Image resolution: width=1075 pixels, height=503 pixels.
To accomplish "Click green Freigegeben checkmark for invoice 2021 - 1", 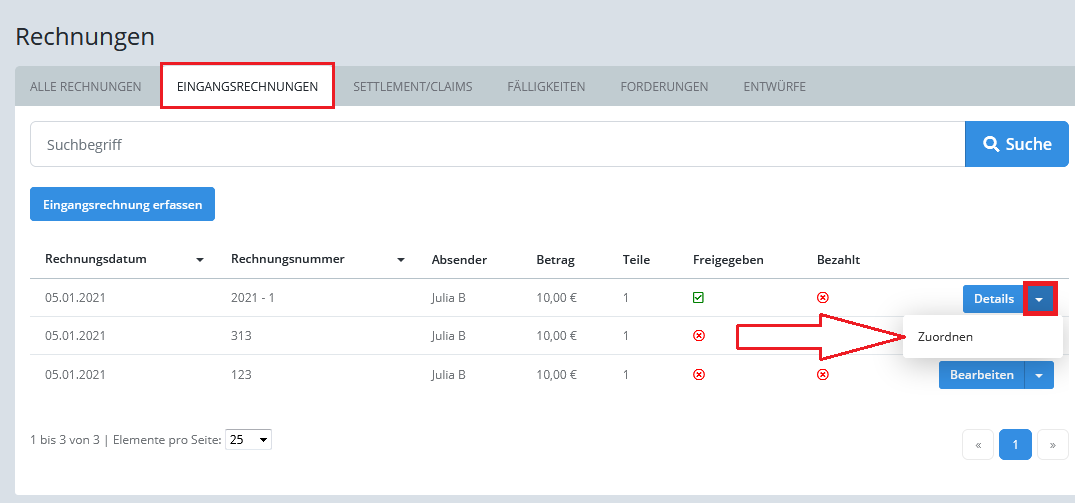I will coord(699,297).
